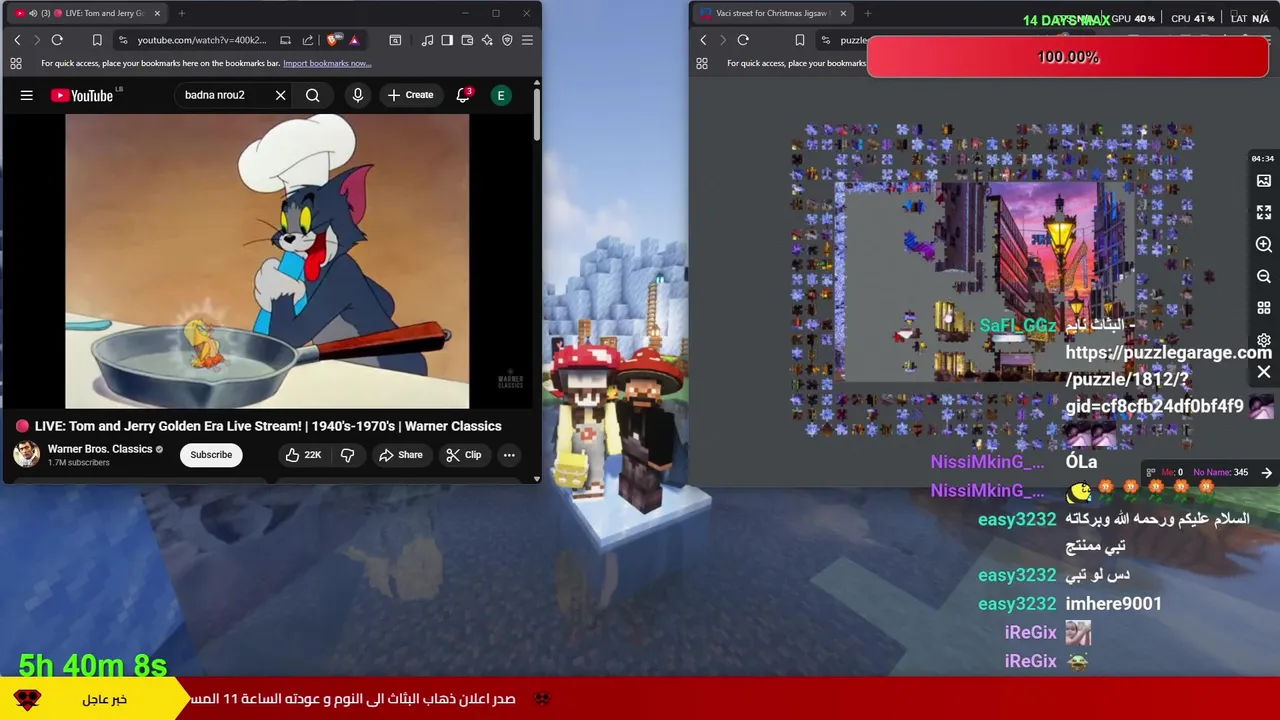
Task: Open Brave Shields lion icon
Action: coord(333,40)
